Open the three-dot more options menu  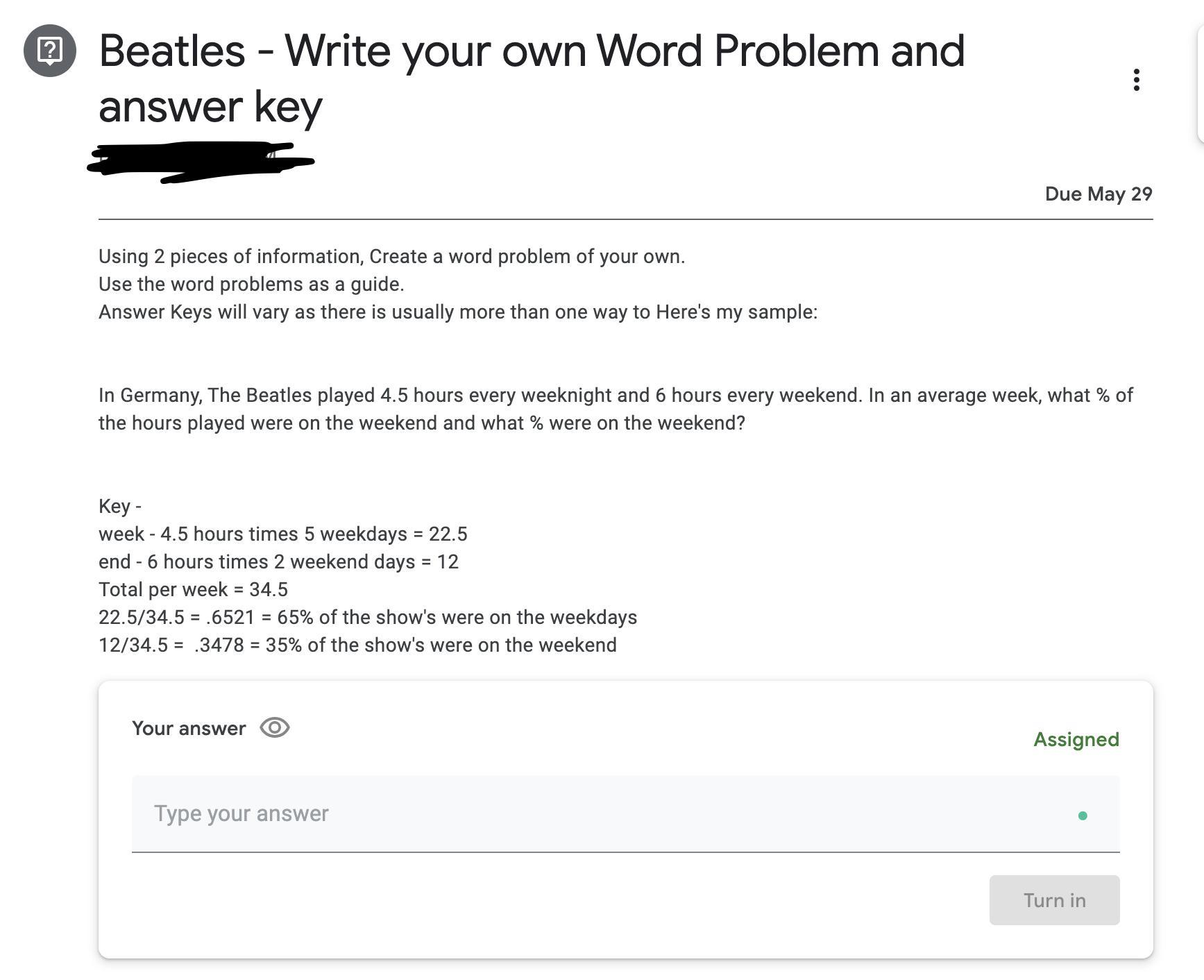pos(1136,80)
